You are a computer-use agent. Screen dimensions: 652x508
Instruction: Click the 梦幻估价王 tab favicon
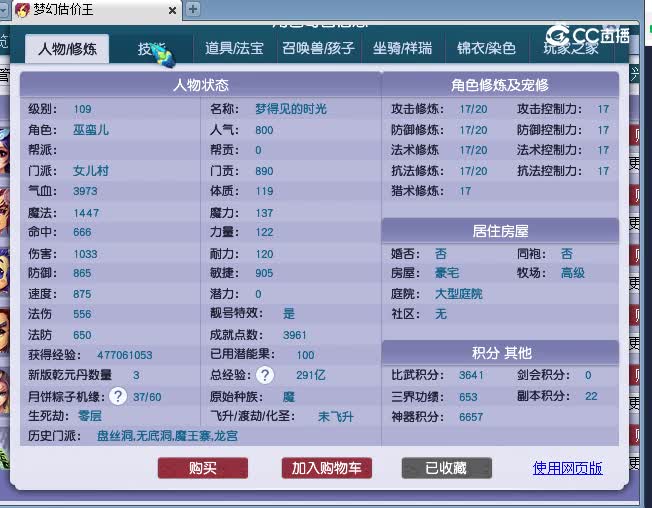point(22,10)
